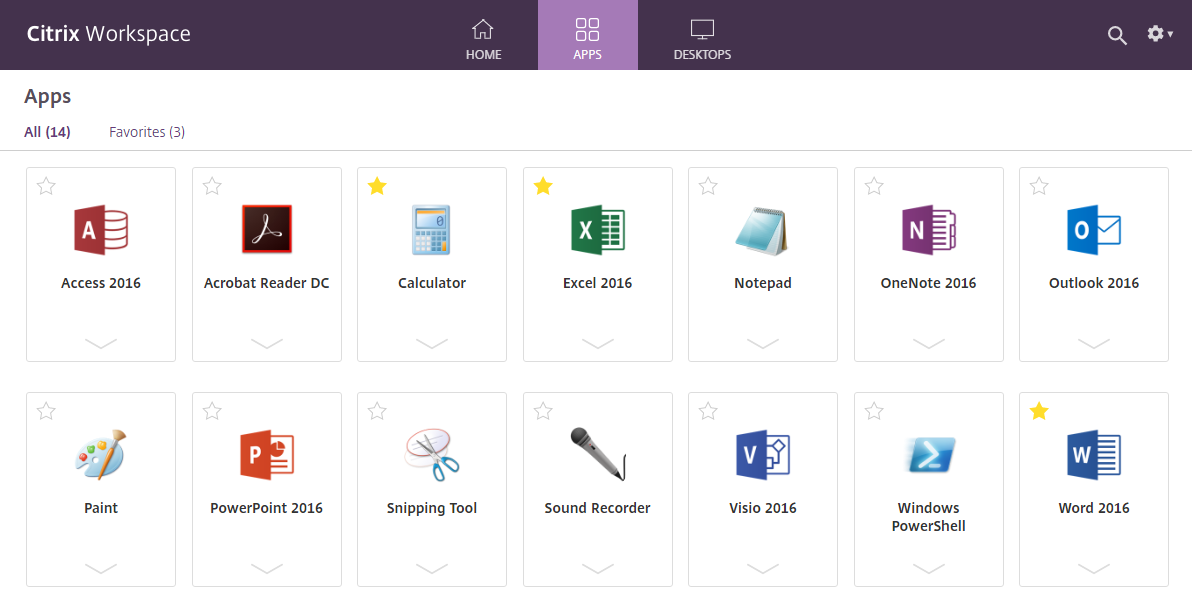Screen dimensions: 1192x609
Task: Show PowerPoint 2016 details chevron
Action: pos(267,569)
